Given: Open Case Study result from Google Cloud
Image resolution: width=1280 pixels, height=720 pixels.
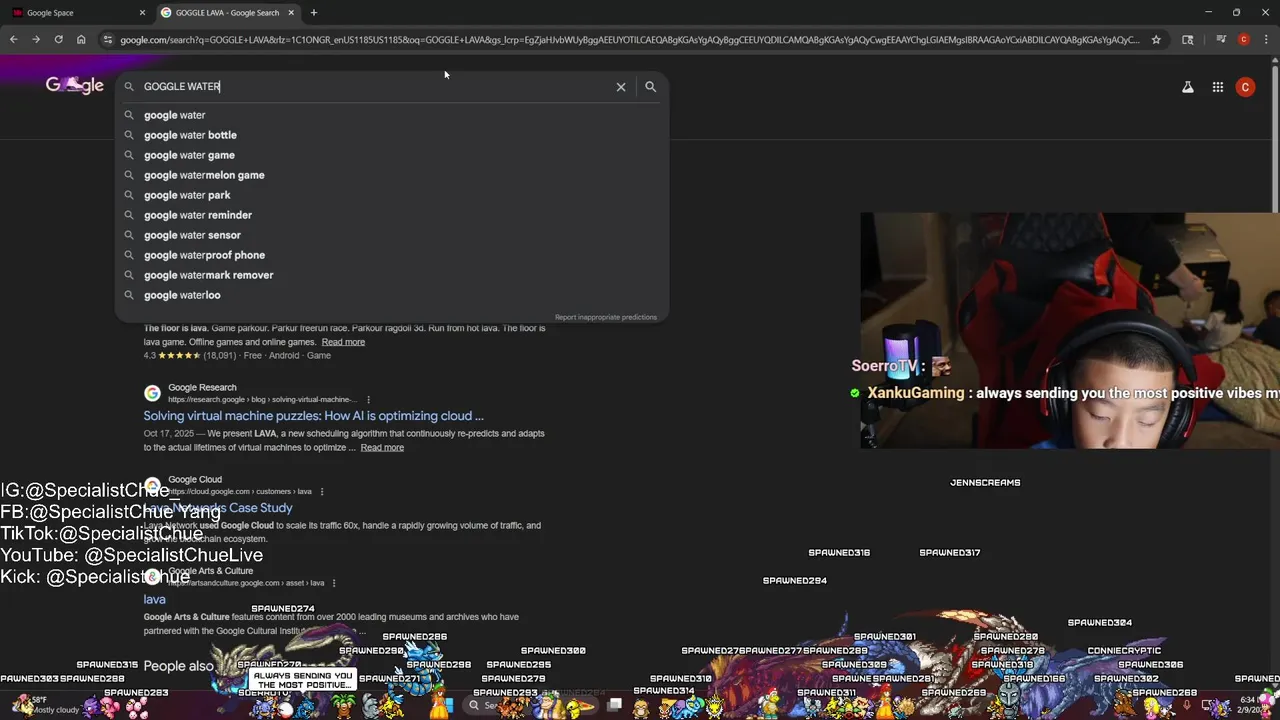Looking at the screenshot, I should 218,508.
